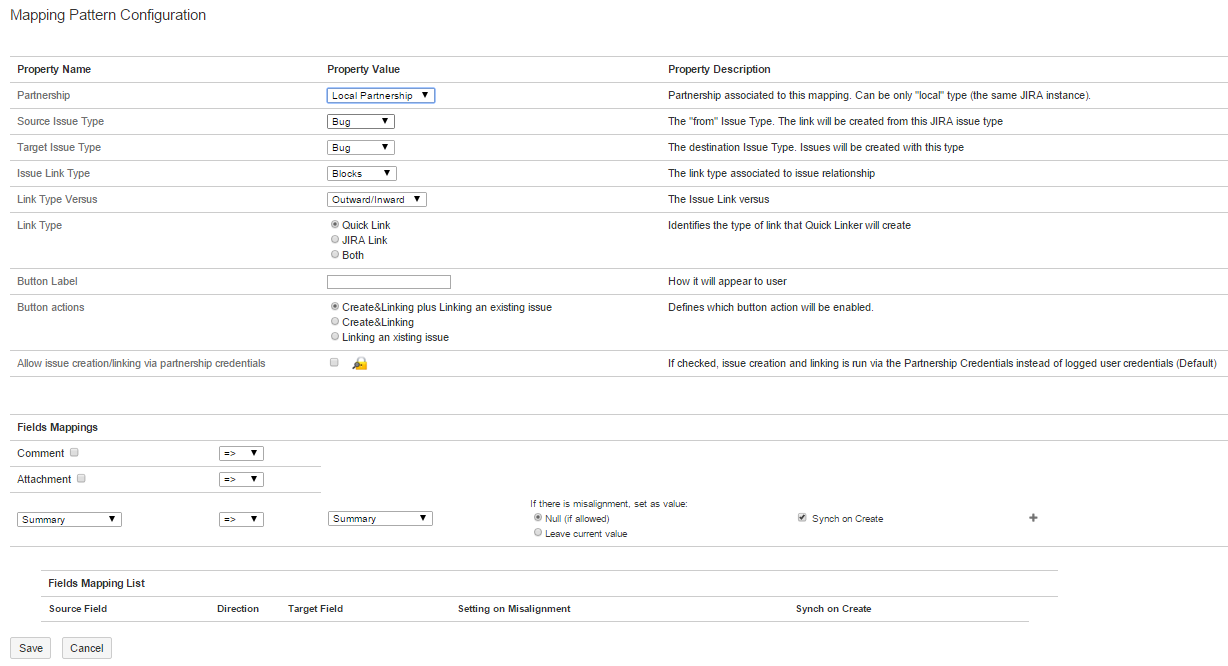Expand the Target Issue Type dropdown

(x=361, y=148)
